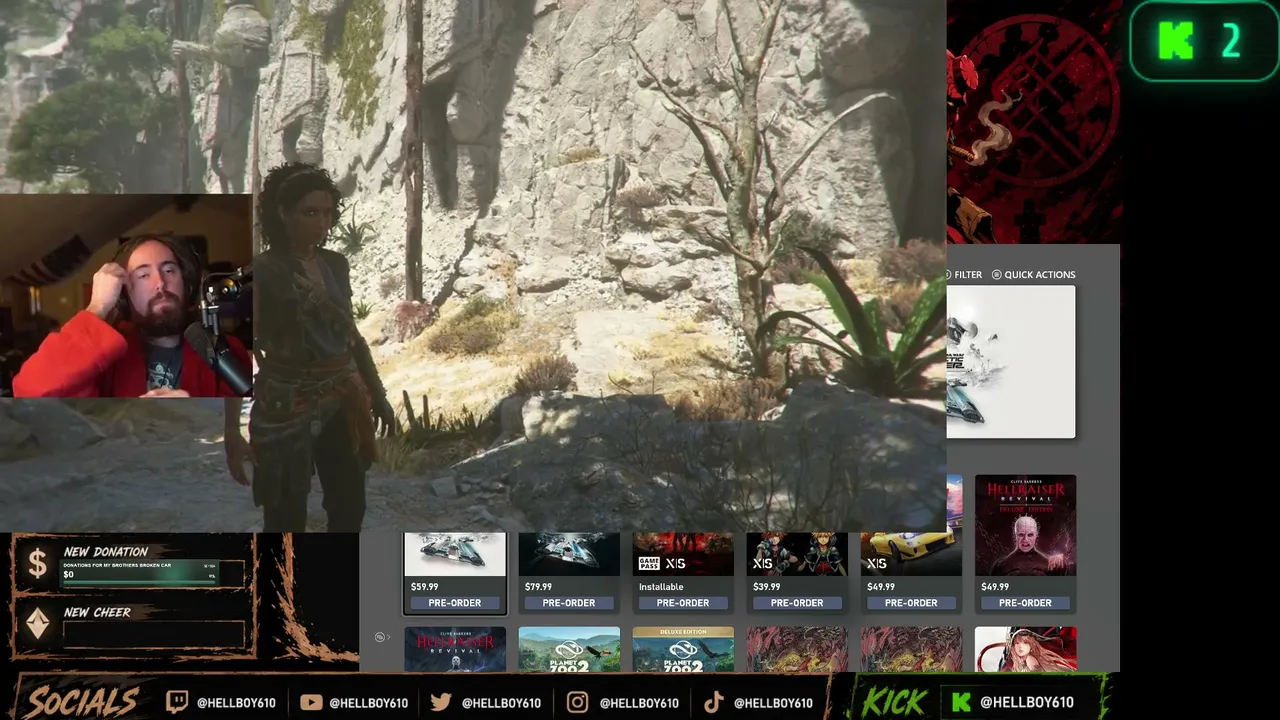Pre-order the $59.99 game

(x=455, y=603)
